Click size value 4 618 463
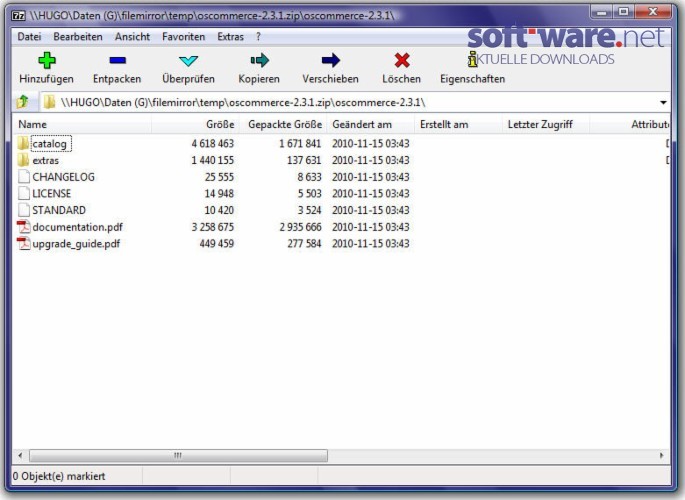 (x=213, y=144)
